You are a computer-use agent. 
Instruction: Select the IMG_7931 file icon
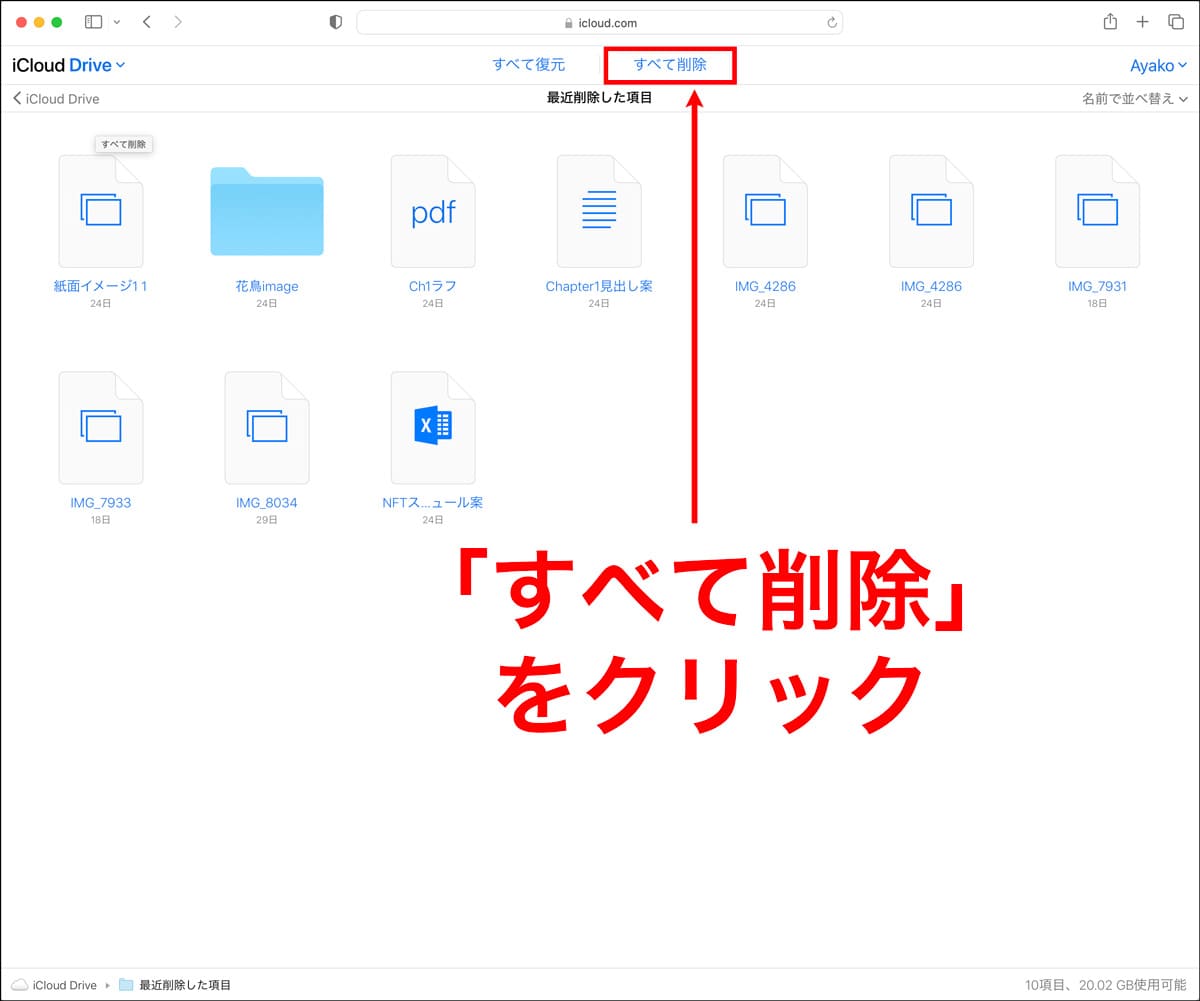pyautogui.click(x=1097, y=211)
